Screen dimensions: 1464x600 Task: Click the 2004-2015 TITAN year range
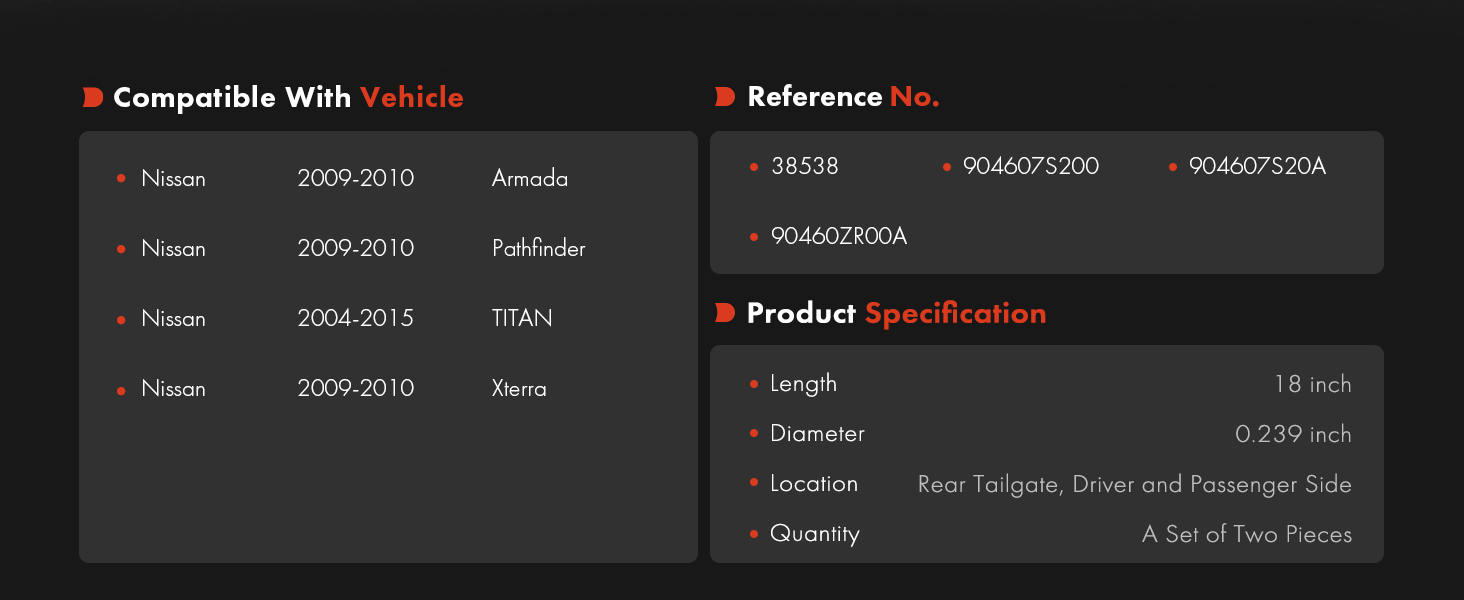355,318
